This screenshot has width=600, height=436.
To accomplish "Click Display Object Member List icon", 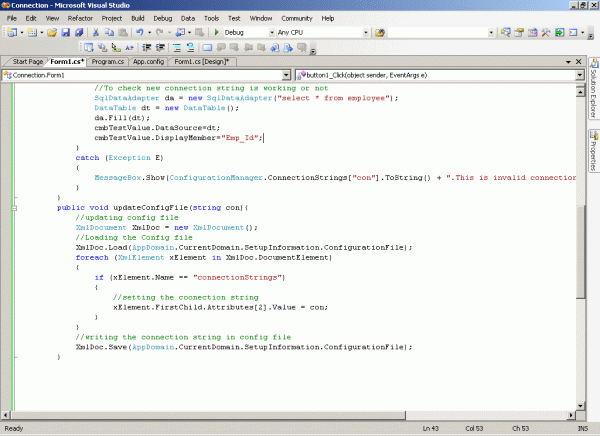I will (x=89, y=47).
